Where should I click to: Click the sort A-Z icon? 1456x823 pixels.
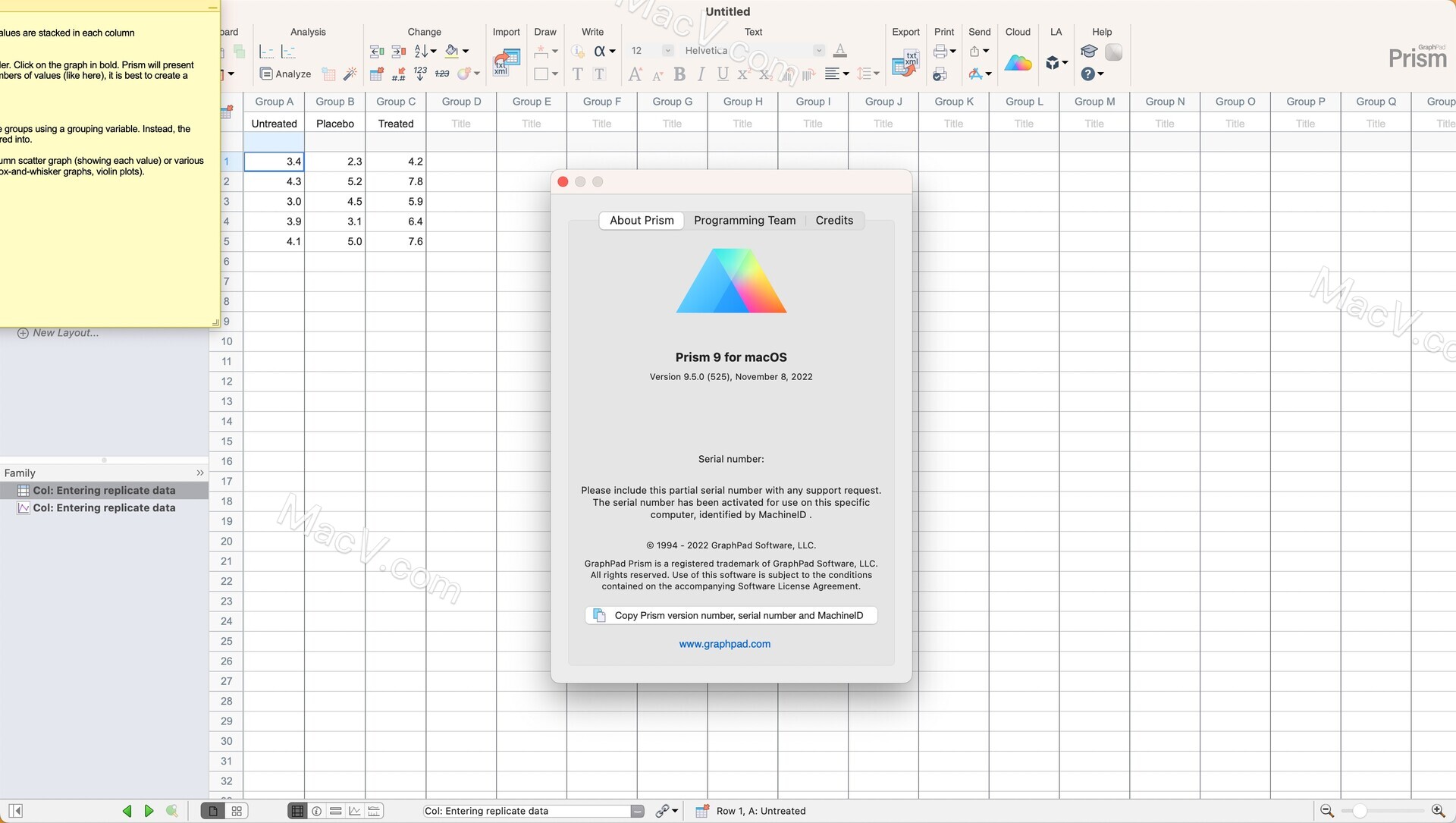point(425,51)
